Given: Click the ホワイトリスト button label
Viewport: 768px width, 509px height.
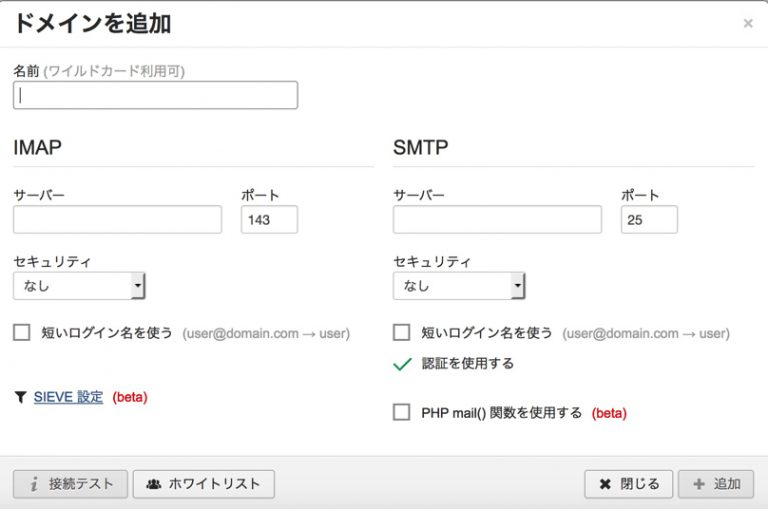Looking at the screenshot, I should click(x=214, y=484).
